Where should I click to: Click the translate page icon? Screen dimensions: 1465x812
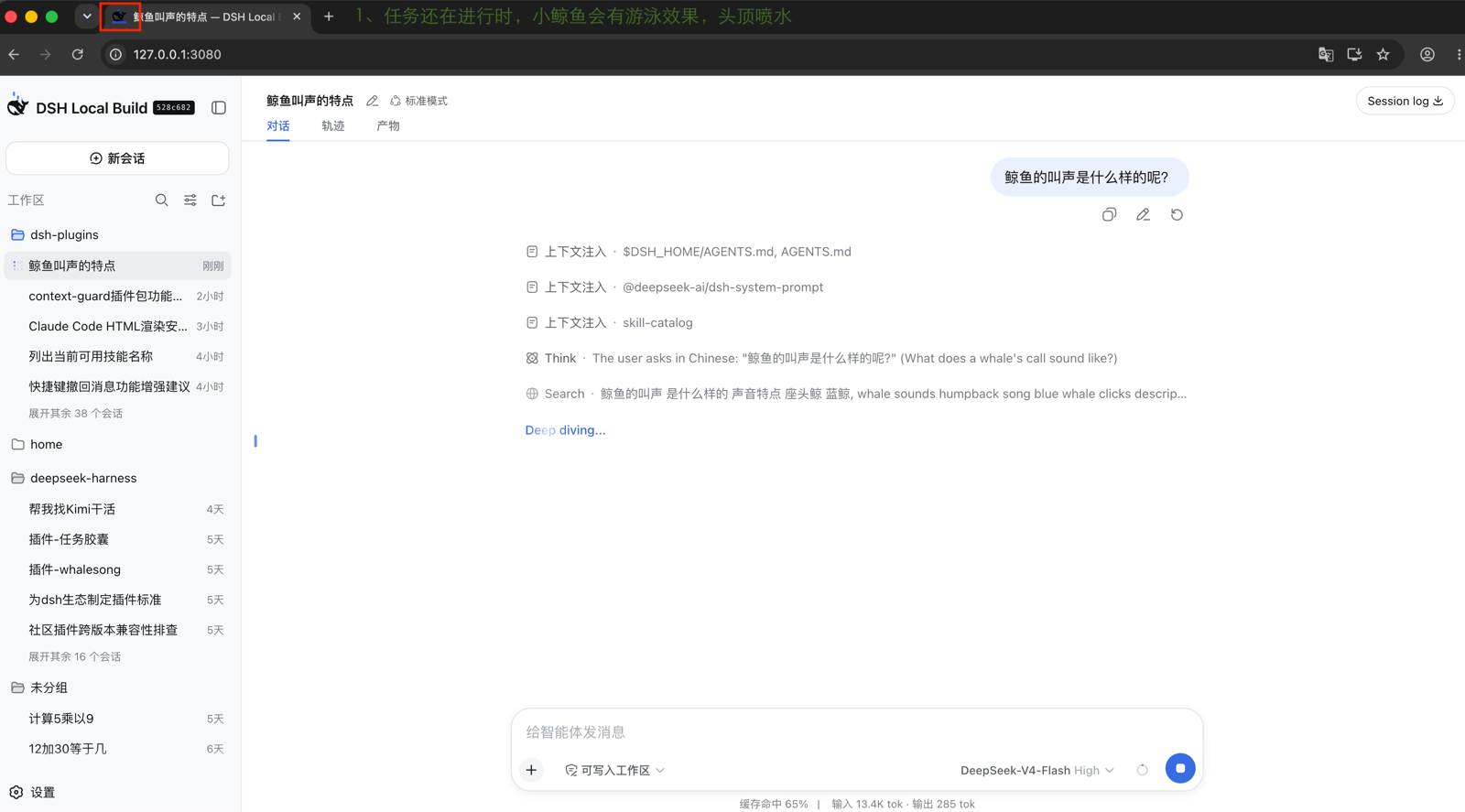tap(1326, 55)
